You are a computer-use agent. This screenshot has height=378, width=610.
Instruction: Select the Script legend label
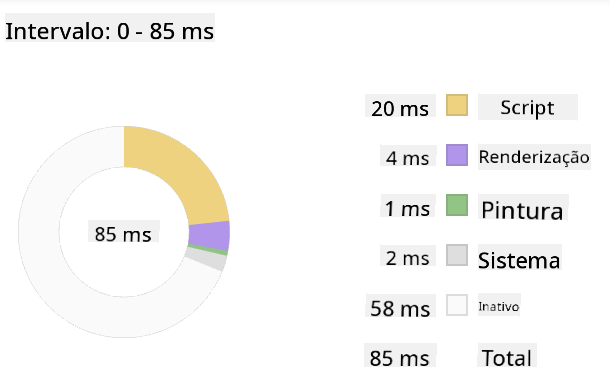(528, 107)
